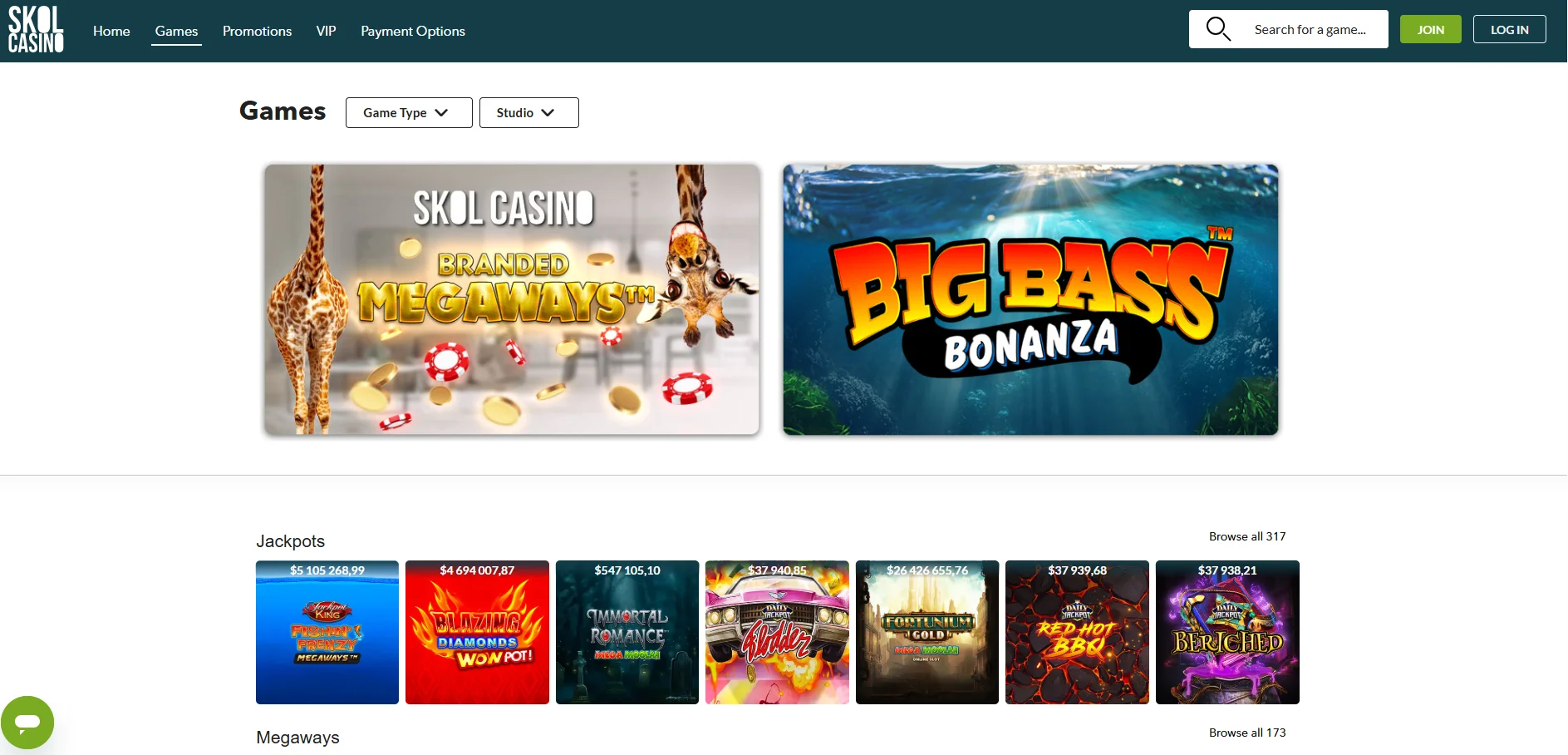Launch Red Hot BBQ game
This screenshot has height=755, width=1568.
pyautogui.click(x=1077, y=632)
